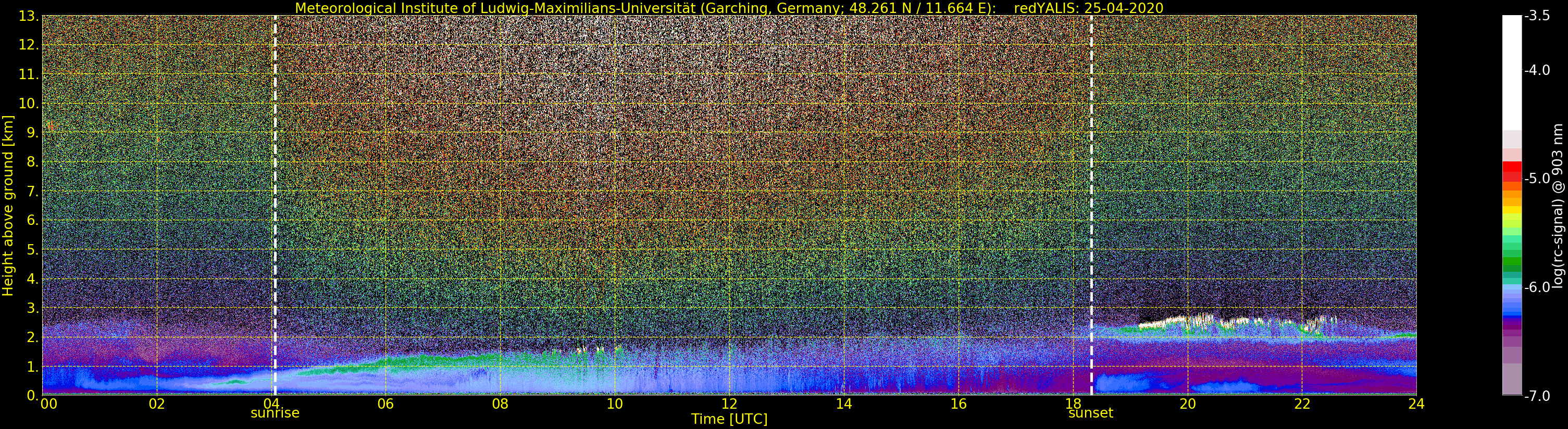Click the '14' time tick label
The width and height of the screenshot is (1568, 429).
[x=844, y=403]
